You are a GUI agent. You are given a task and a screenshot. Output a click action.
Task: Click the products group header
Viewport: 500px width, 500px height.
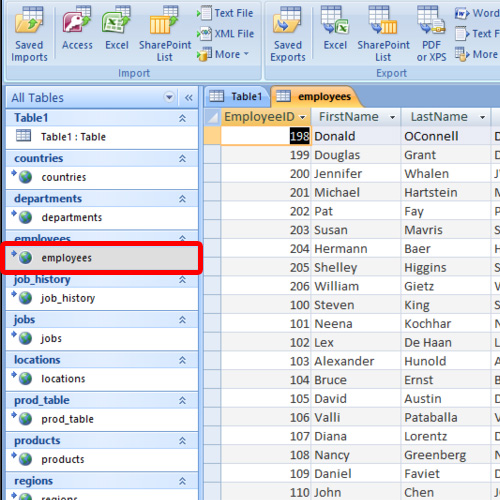point(102,441)
